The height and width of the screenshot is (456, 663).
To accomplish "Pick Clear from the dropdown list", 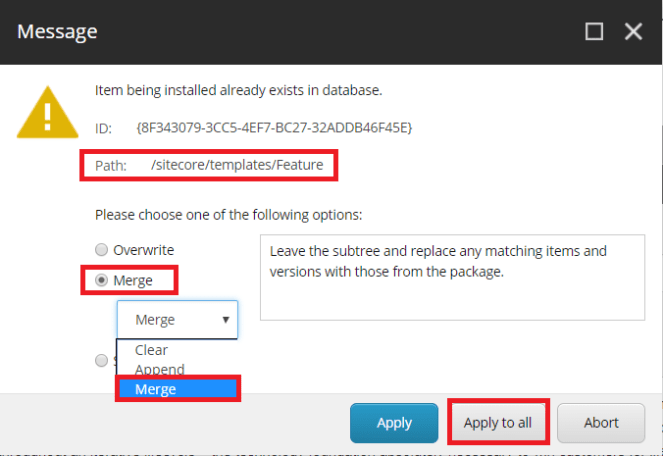I will click(x=152, y=350).
